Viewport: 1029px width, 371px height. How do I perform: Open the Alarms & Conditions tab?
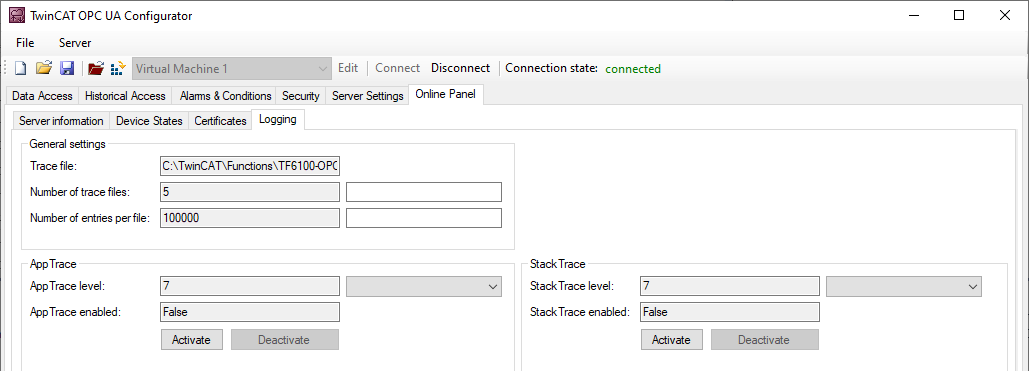pyautogui.click(x=225, y=96)
